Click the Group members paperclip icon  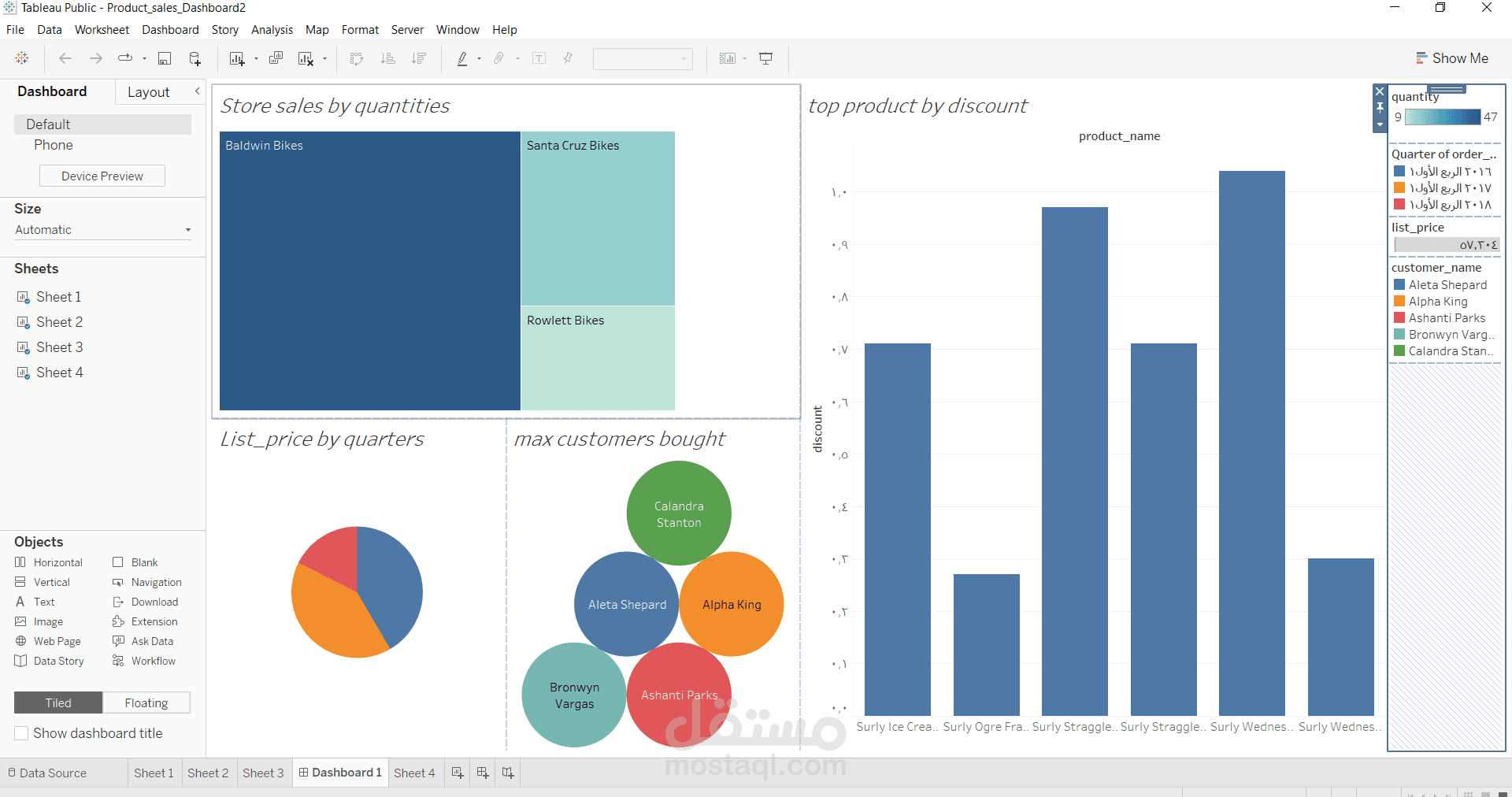point(498,58)
